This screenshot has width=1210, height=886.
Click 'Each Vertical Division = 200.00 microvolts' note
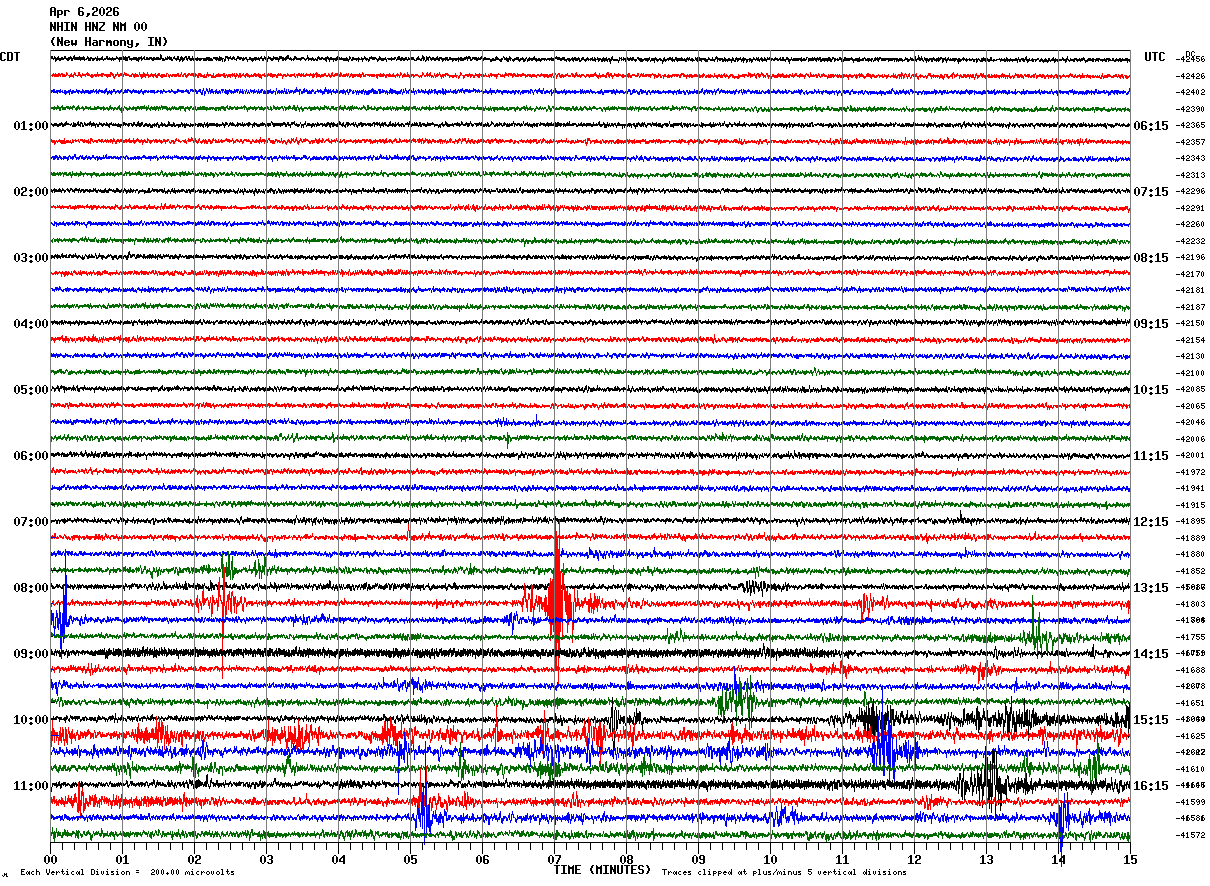click(x=127, y=872)
